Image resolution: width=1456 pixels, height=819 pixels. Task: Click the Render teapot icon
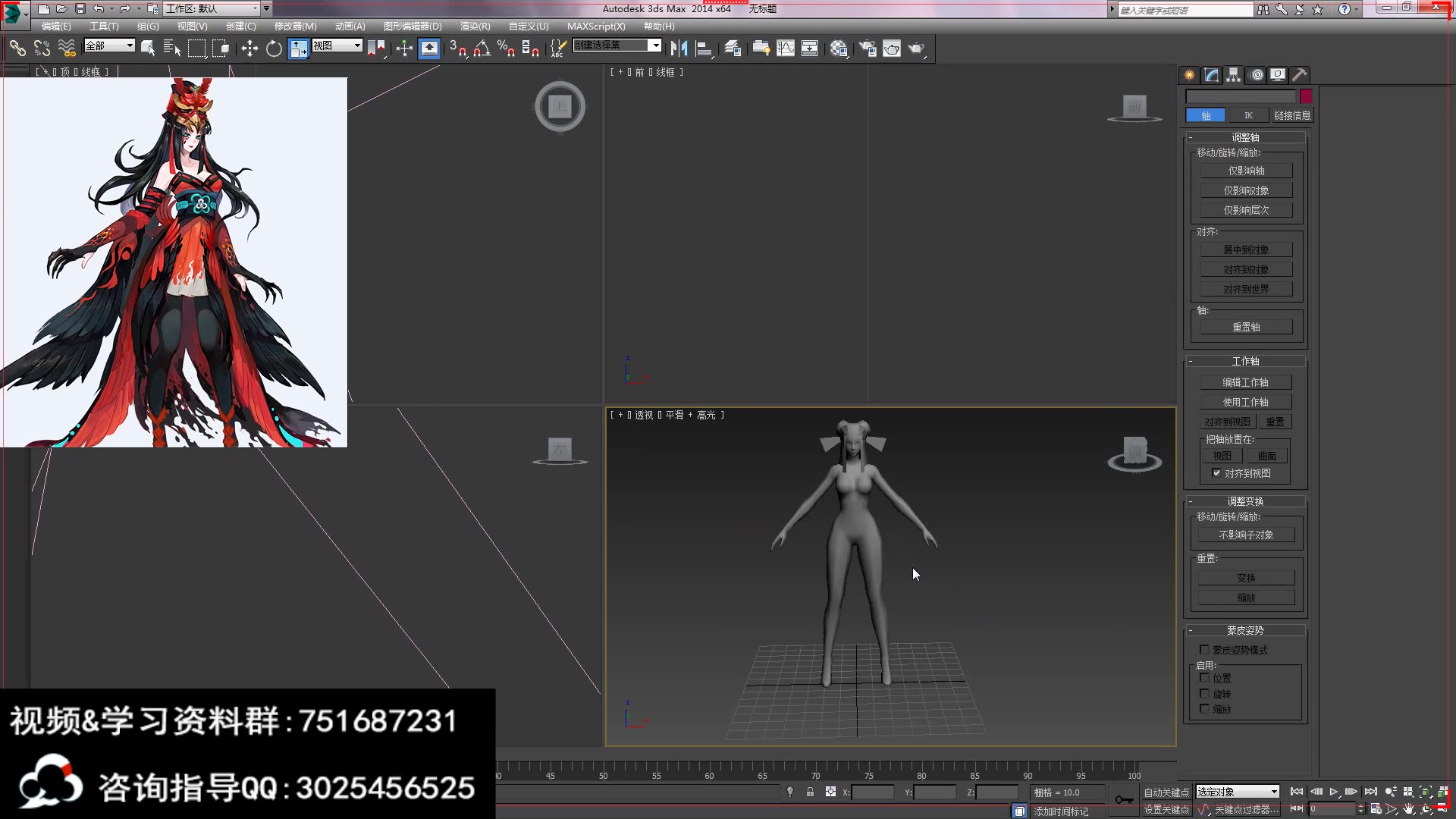pos(917,49)
